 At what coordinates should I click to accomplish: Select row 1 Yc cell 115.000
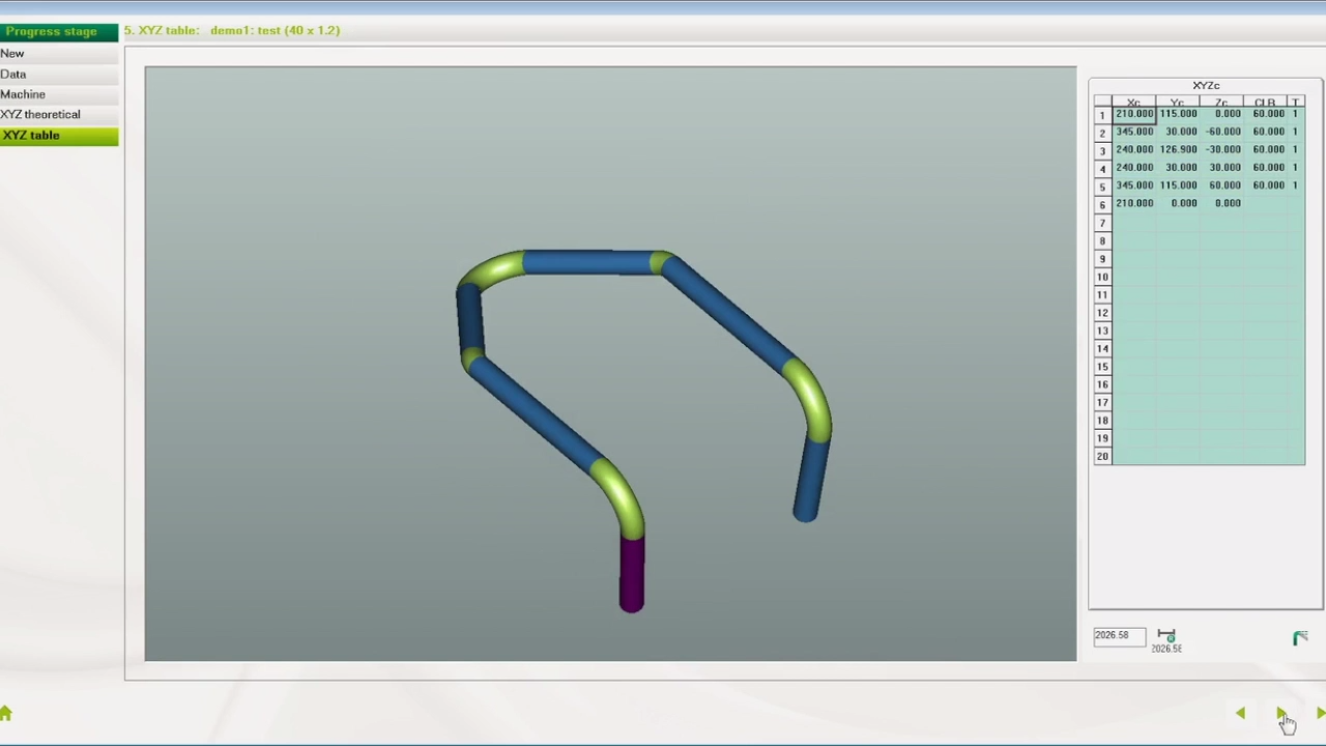pos(1178,114)
